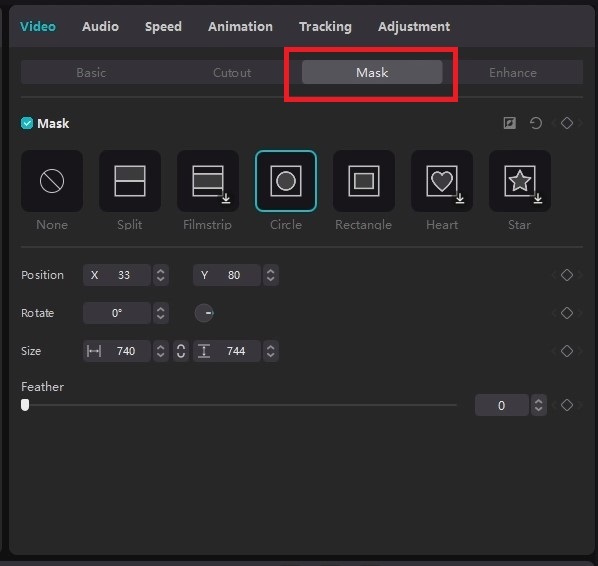Select the Enhance sub-tab

point(513,72)
